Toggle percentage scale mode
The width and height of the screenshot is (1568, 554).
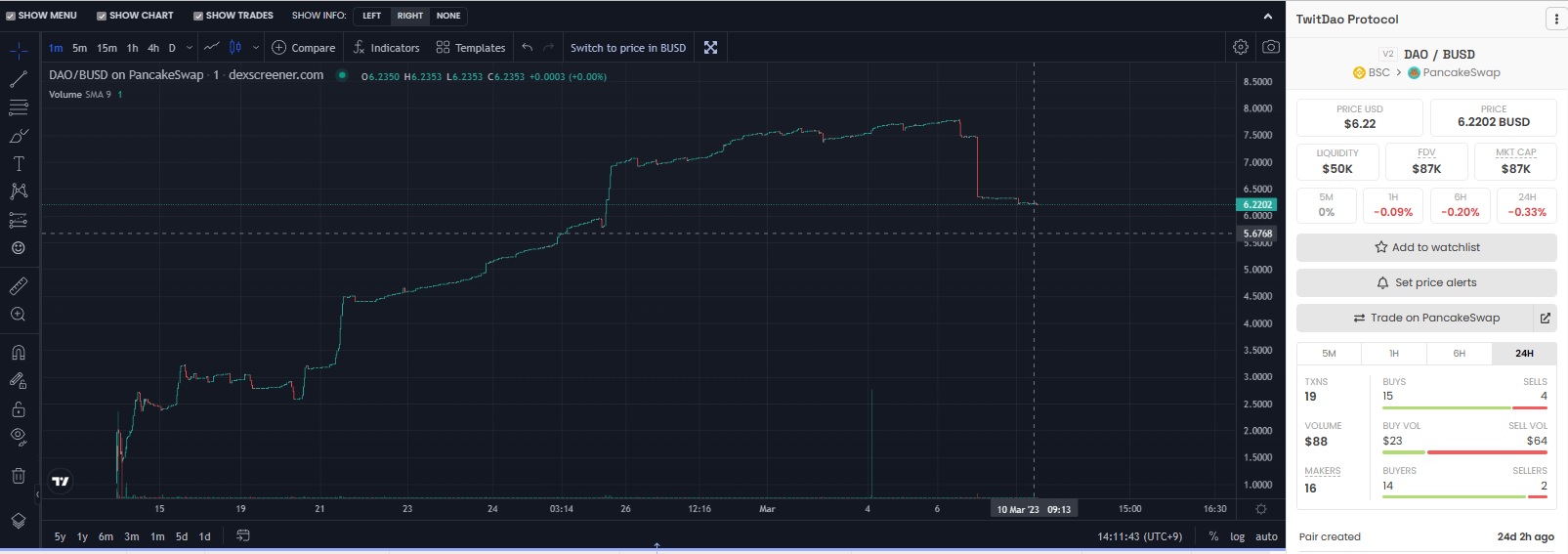tap(1213, 536)
